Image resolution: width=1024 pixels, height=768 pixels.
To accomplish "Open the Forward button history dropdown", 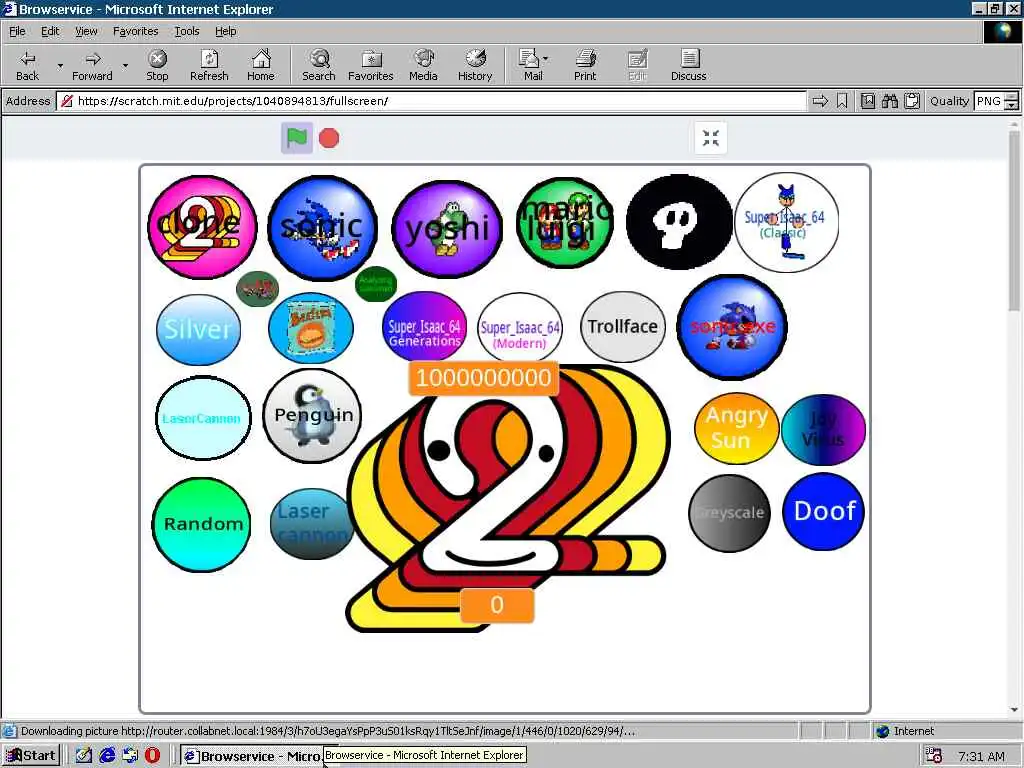I will point(125,65).
